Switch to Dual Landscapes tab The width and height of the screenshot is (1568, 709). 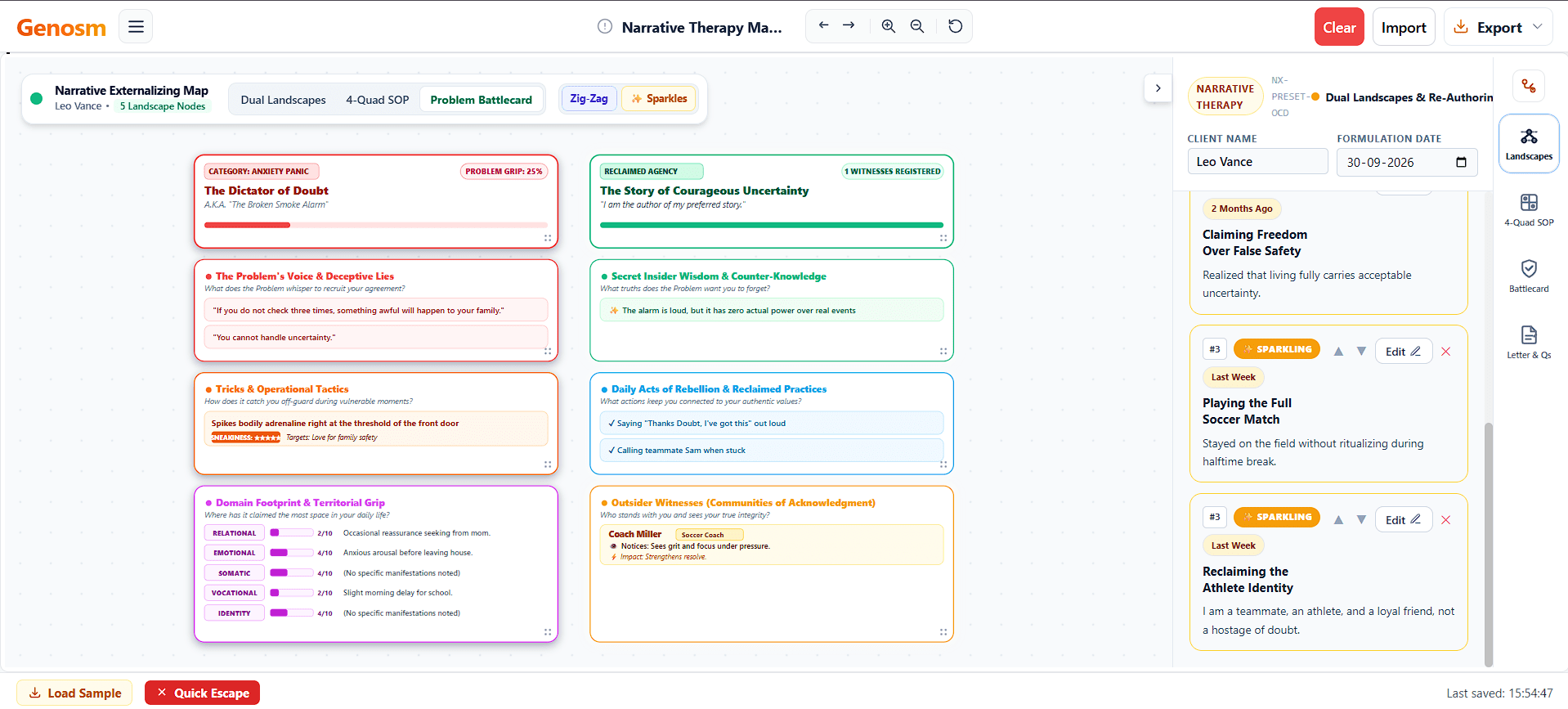pos(283,100)
